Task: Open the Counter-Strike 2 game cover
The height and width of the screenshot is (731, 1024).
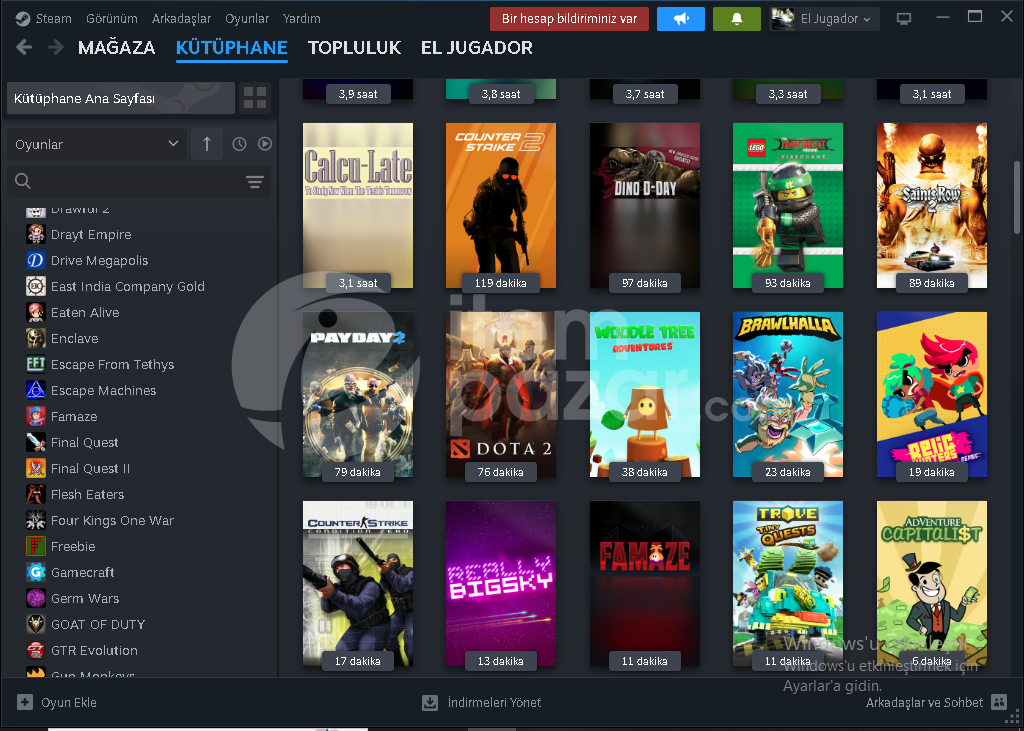Action: (x=501, y=206)
